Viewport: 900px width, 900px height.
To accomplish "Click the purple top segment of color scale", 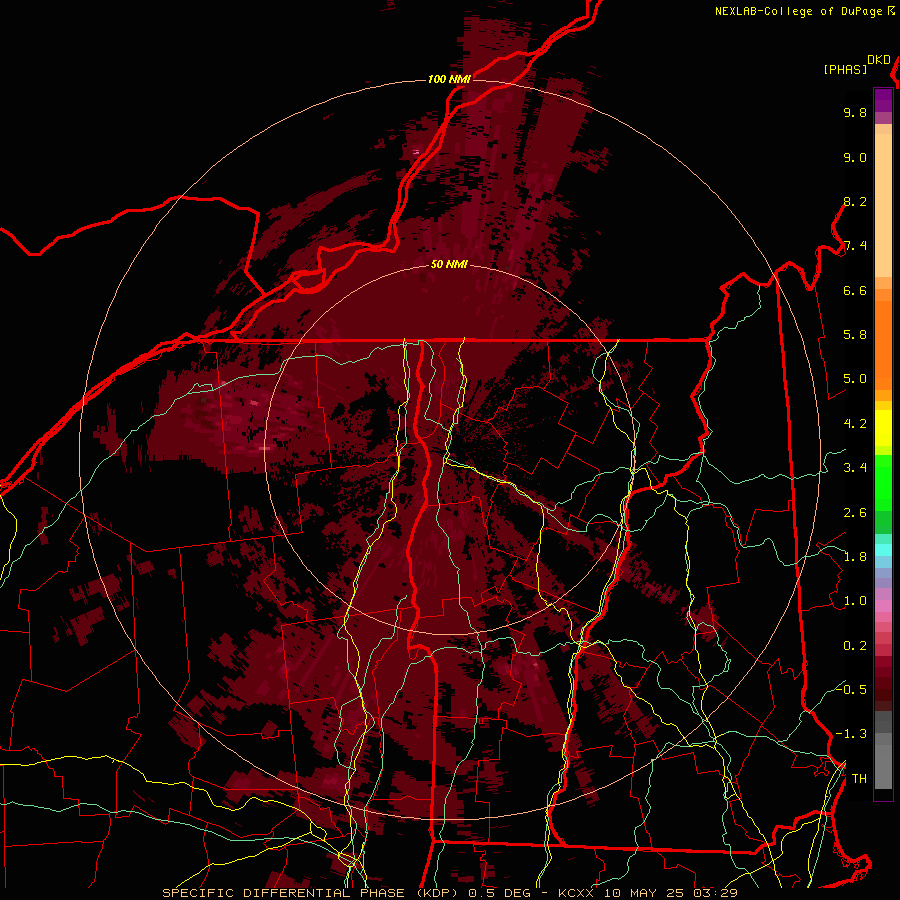I will pyautogui.click(x=883, y=100).
